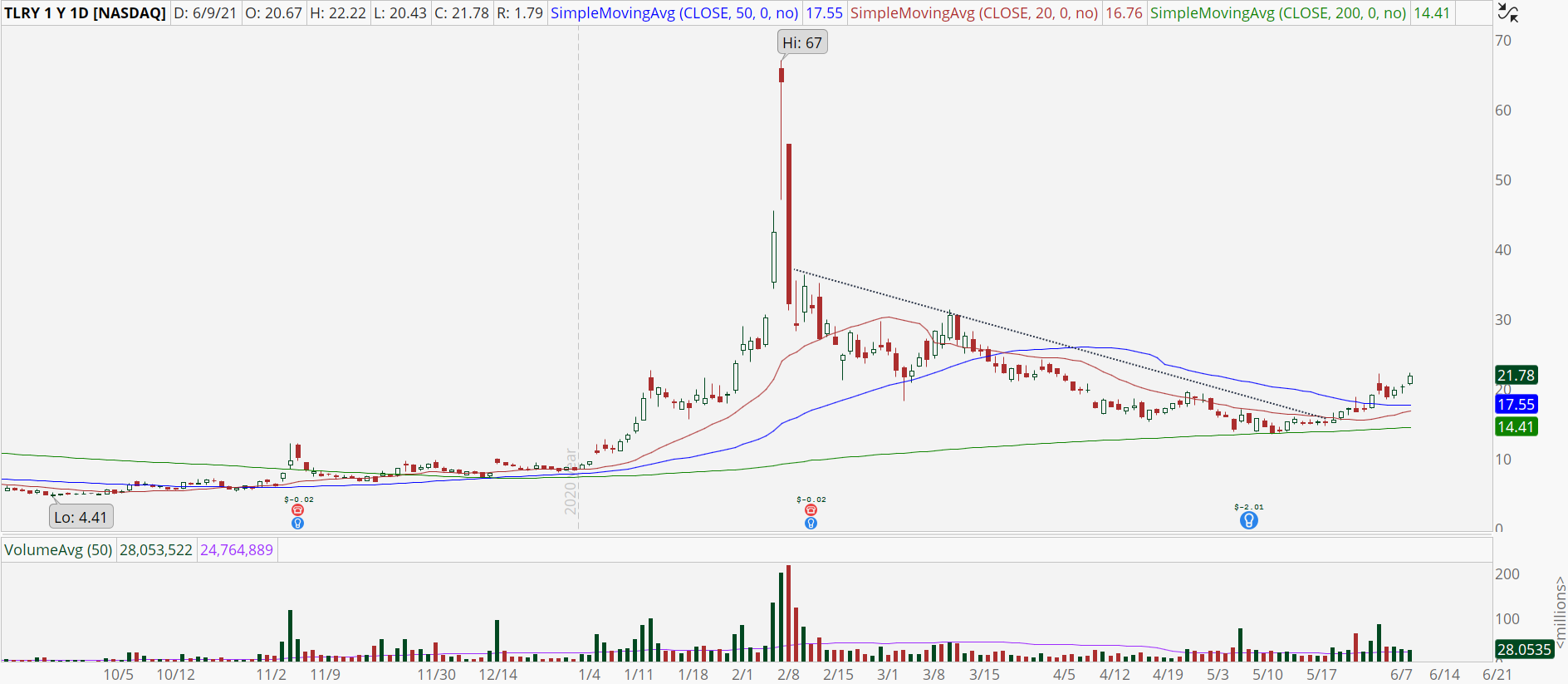Select the 200-period SimpleMovingAvg study label

tap(1278, 13)
